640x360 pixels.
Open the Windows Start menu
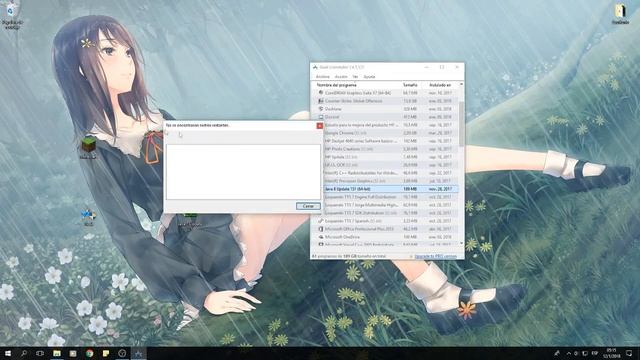tap(7, 353)
